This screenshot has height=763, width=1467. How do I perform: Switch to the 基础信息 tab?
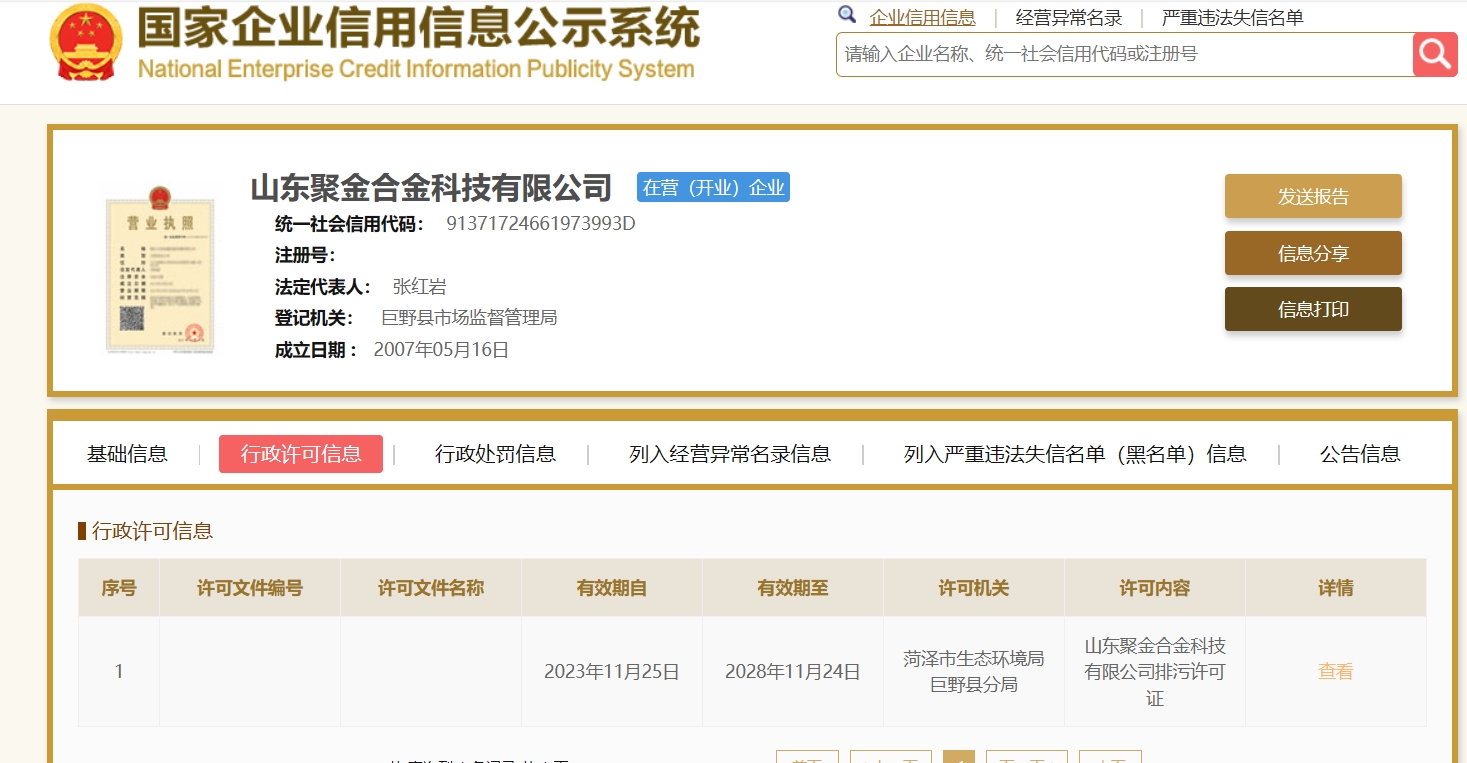127,454
